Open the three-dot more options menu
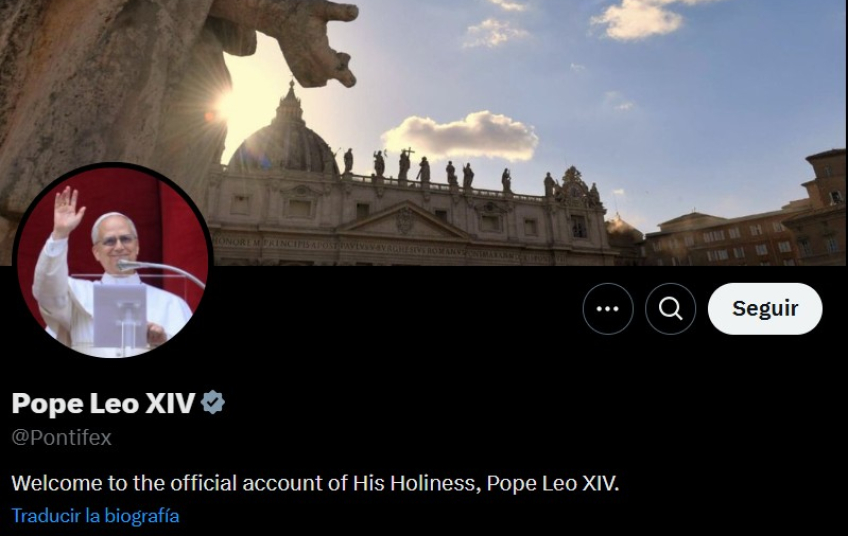The height and width of the screenshot is (536, 848). 608,309
